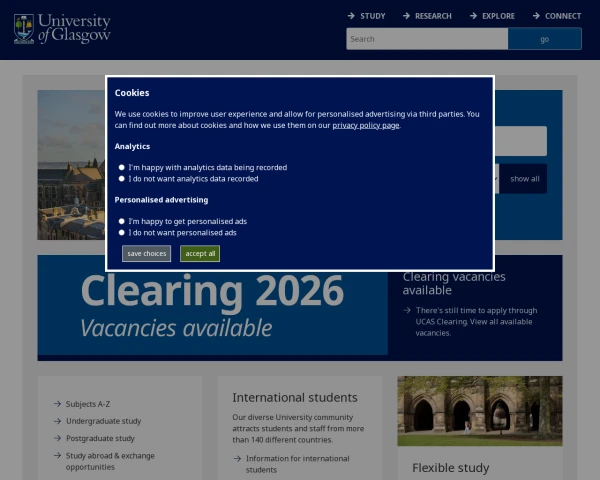Open the UCAS Clearing vacancies link
Viewport: 600px width, 480px height.
476,322
